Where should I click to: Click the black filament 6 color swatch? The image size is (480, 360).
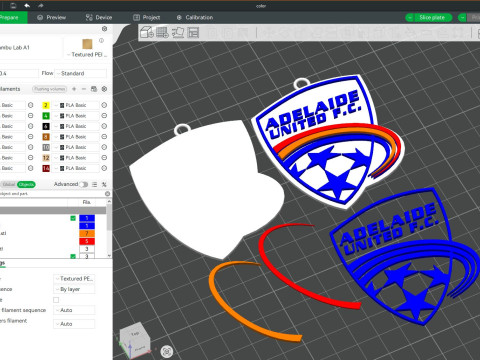[x=46, y=126]
